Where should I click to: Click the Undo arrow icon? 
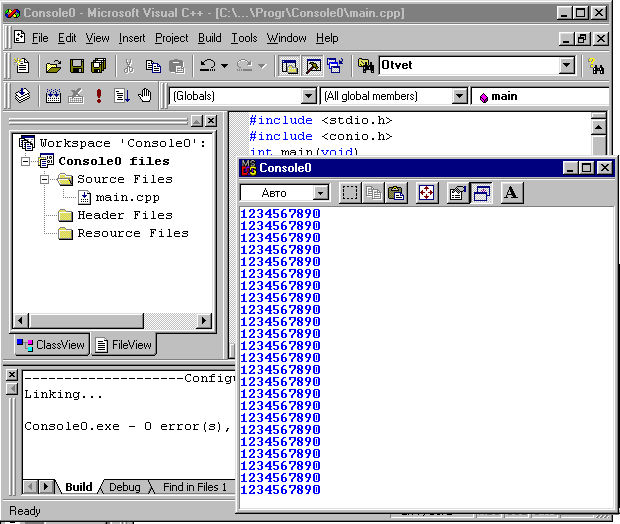(x=208, y=66)
